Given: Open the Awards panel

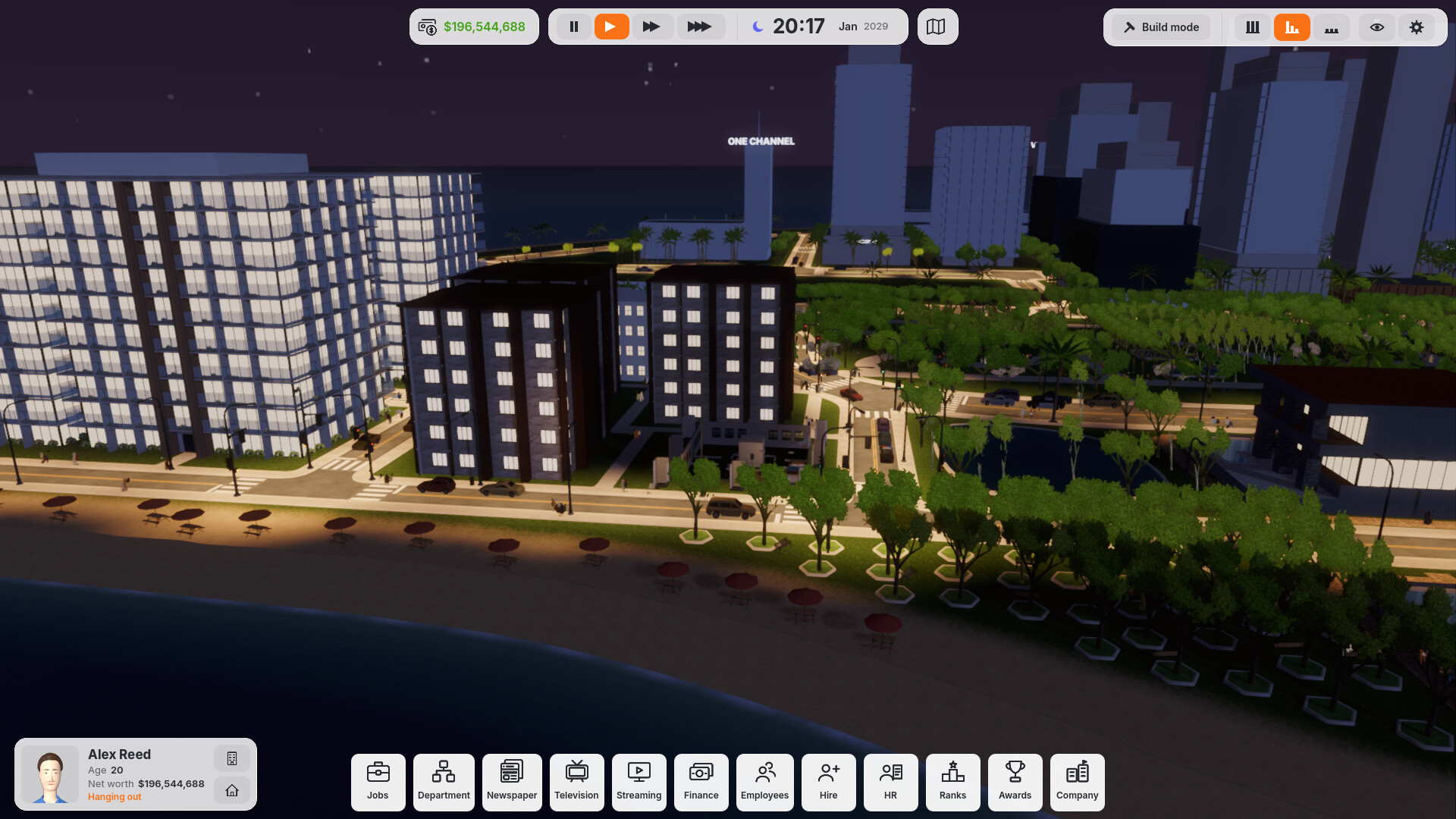Looking at the screenshot, I should click(1015, 782).
